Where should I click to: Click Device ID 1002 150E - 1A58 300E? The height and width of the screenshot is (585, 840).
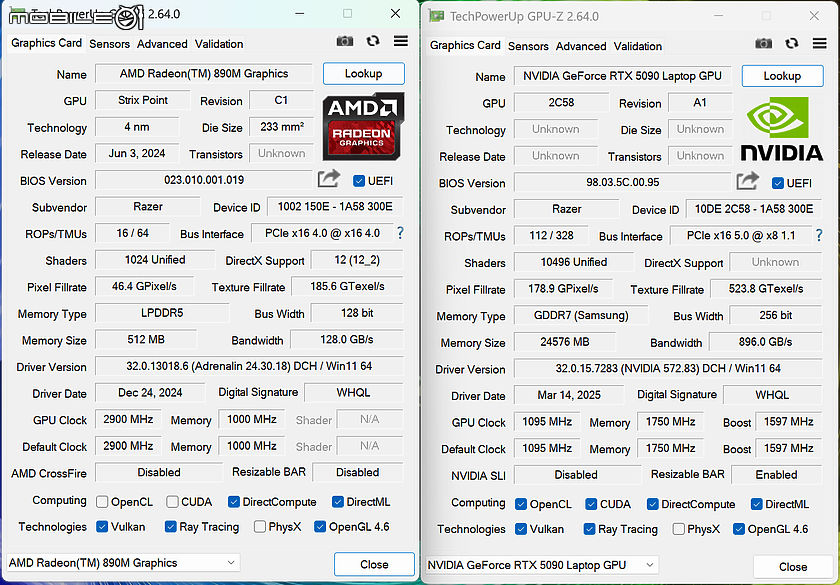[335, 206]
